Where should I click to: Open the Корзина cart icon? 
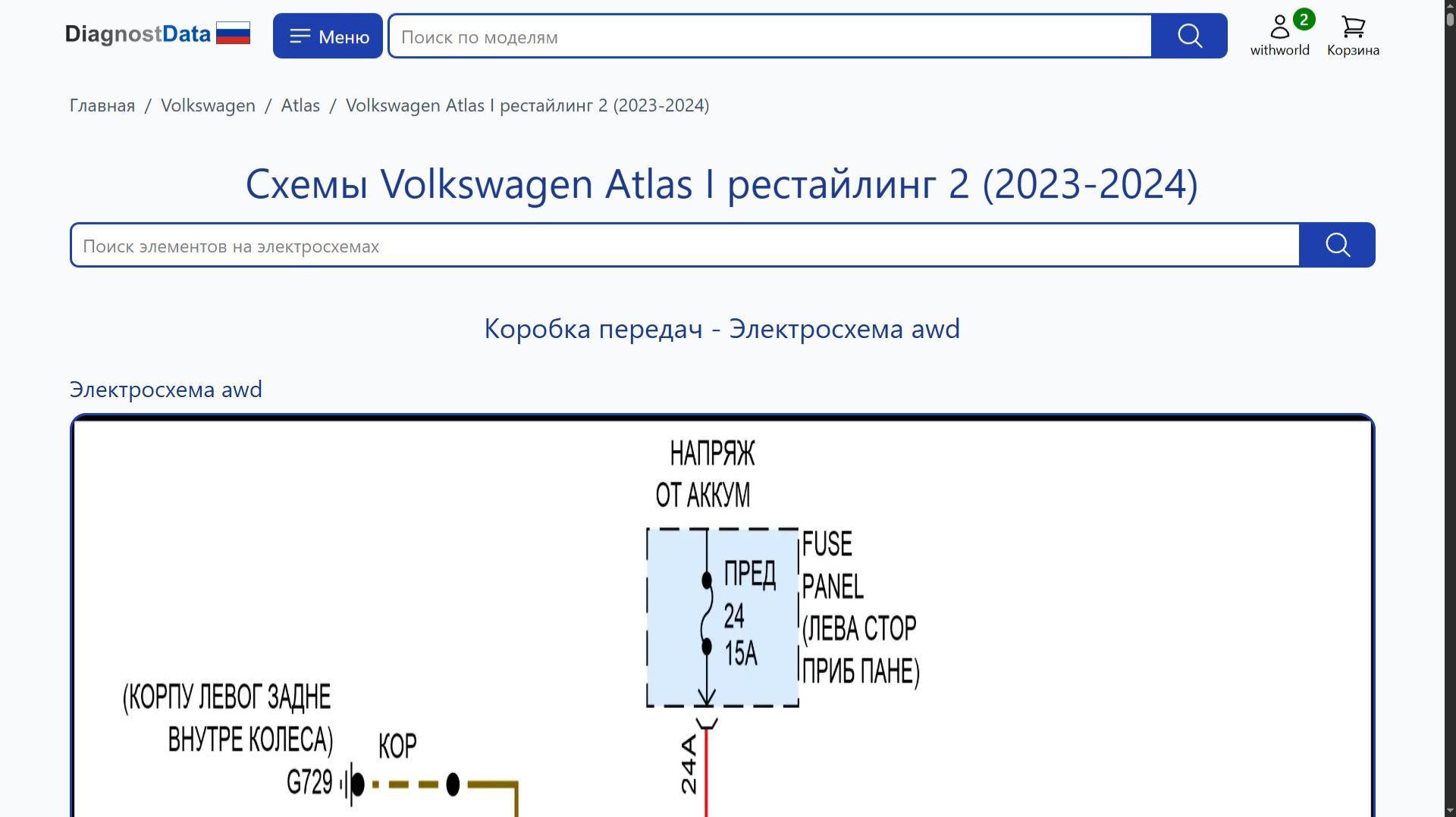(x=1353, y=35)
